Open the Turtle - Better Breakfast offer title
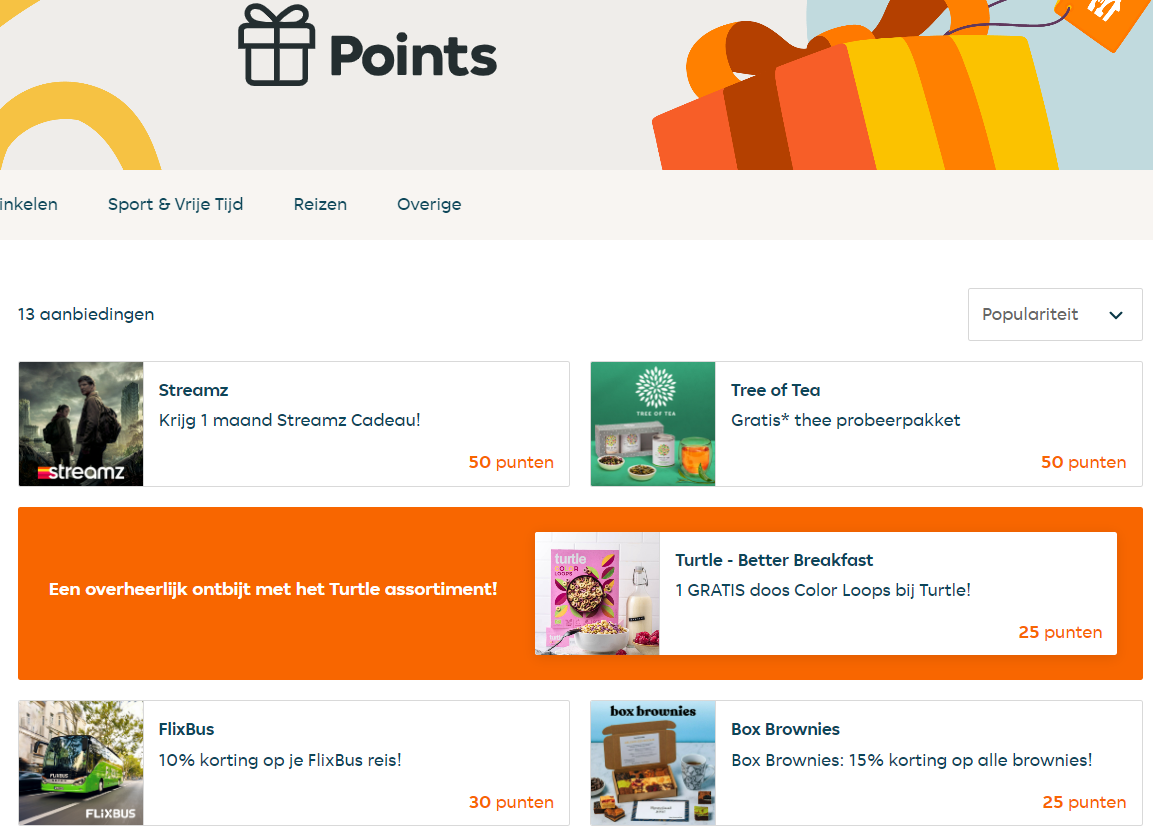 pyautogui.click(x=774, y=560)
